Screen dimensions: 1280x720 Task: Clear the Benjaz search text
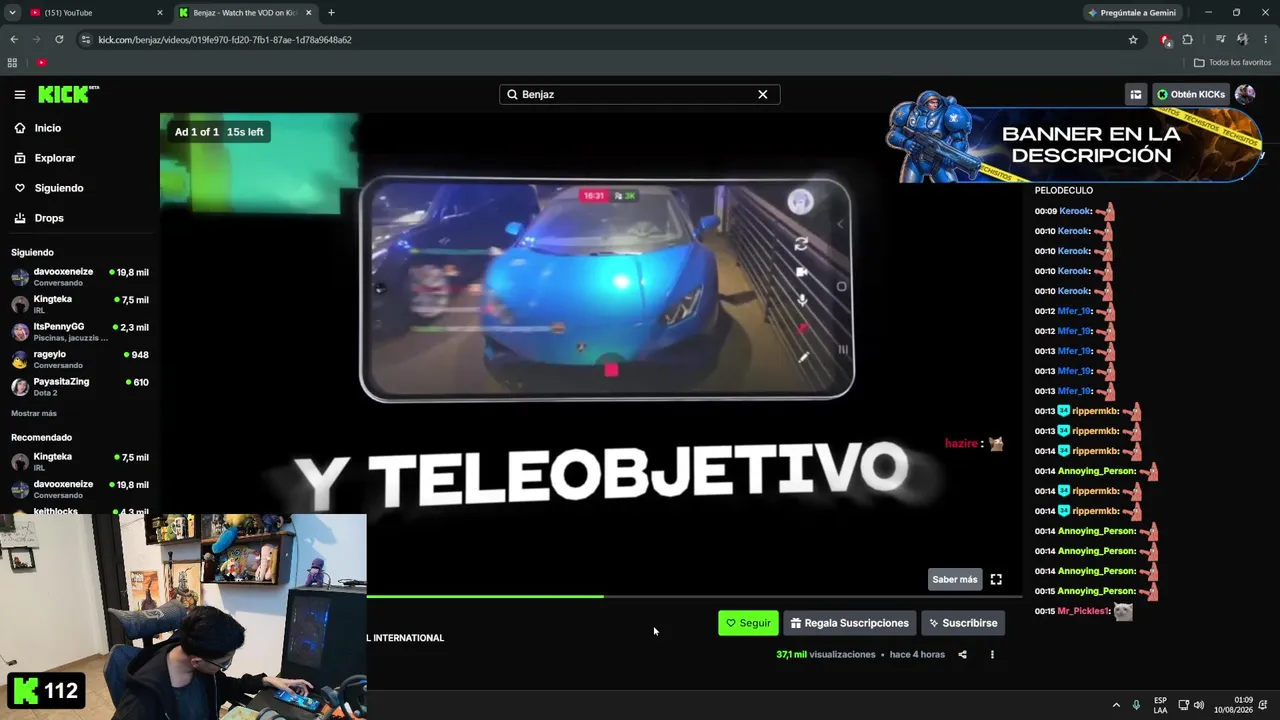763,94
